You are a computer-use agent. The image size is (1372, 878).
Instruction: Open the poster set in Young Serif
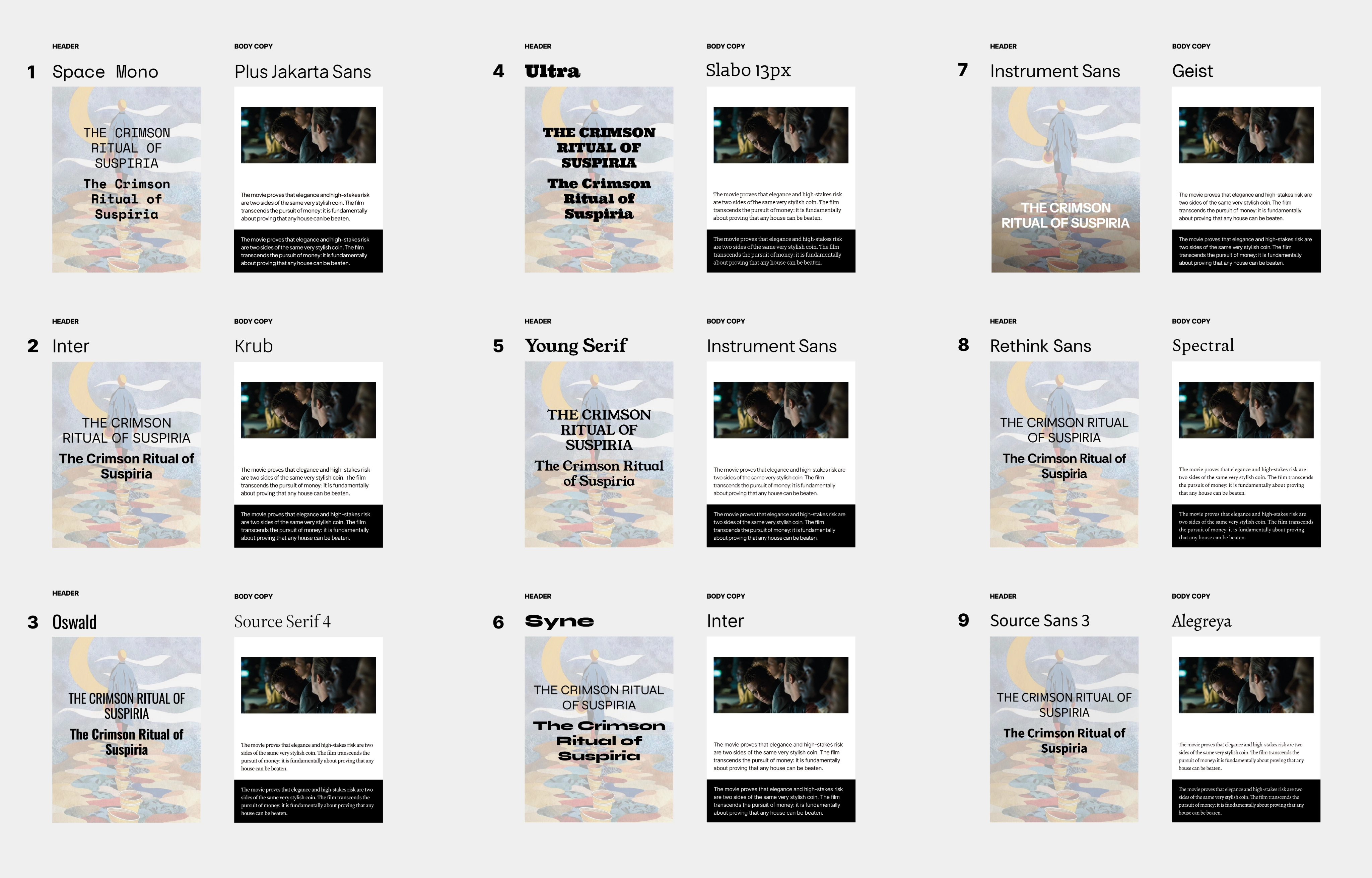pos(599,454)
